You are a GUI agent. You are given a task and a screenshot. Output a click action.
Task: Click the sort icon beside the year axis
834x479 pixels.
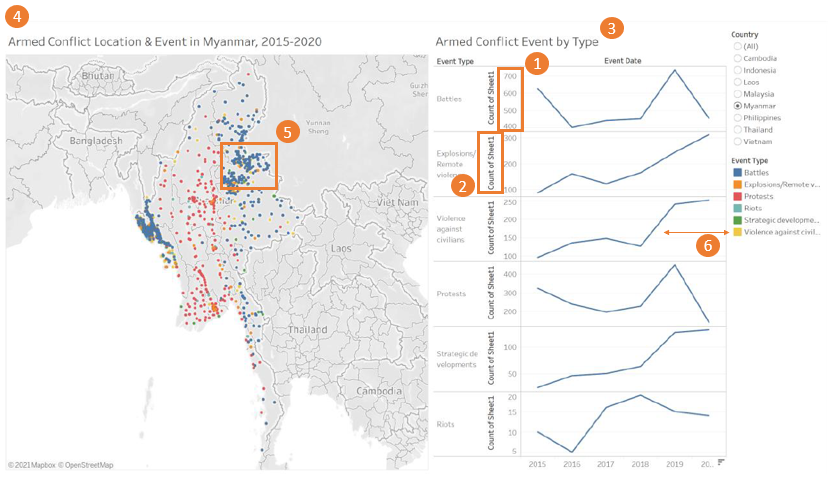[720, 463]
